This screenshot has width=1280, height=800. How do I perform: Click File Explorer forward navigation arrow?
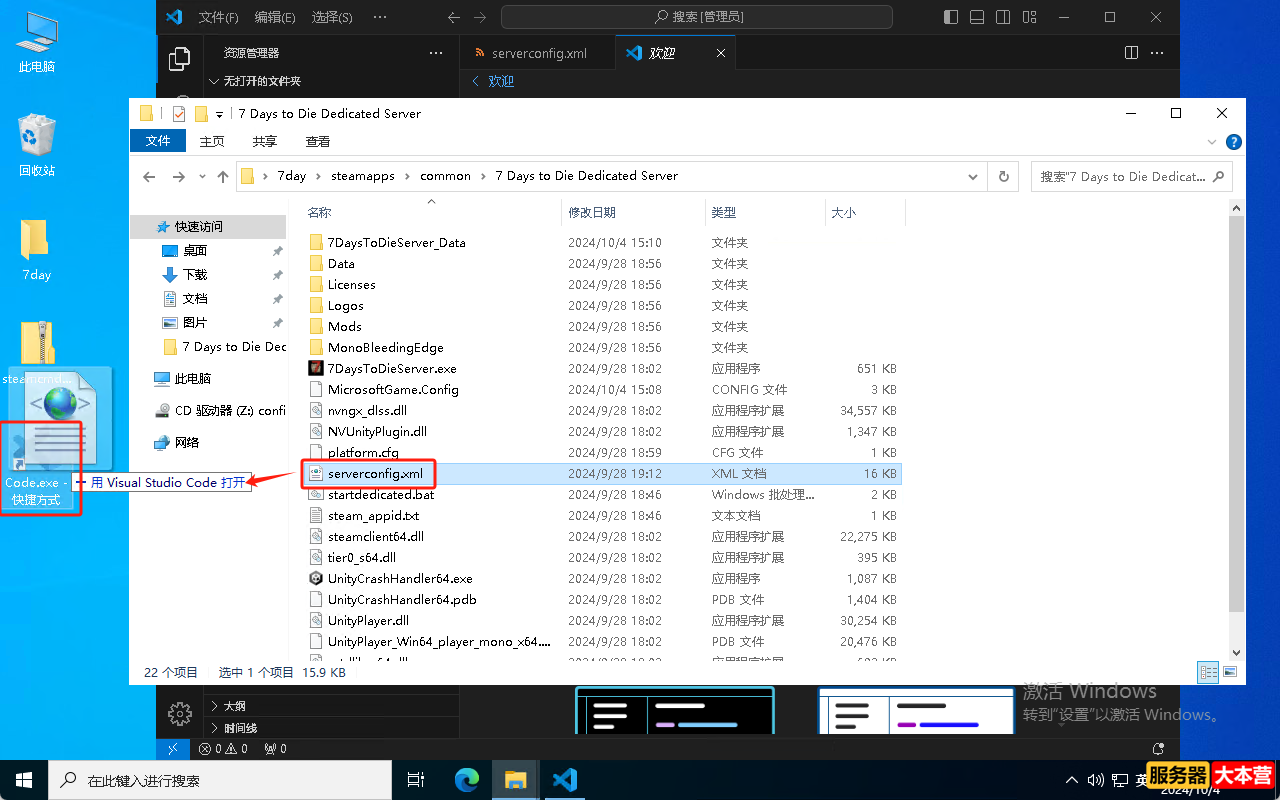pos(179,176)
